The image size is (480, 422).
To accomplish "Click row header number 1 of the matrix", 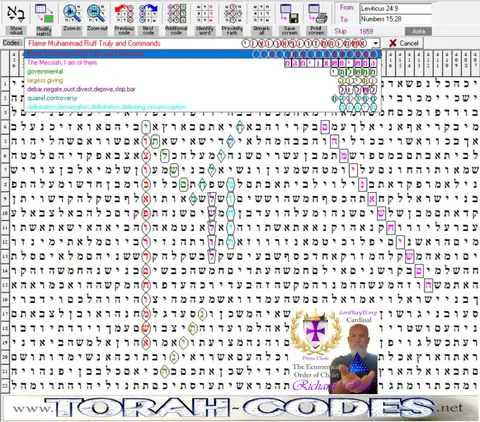I will pyautogui.click(x=5, y=84).
